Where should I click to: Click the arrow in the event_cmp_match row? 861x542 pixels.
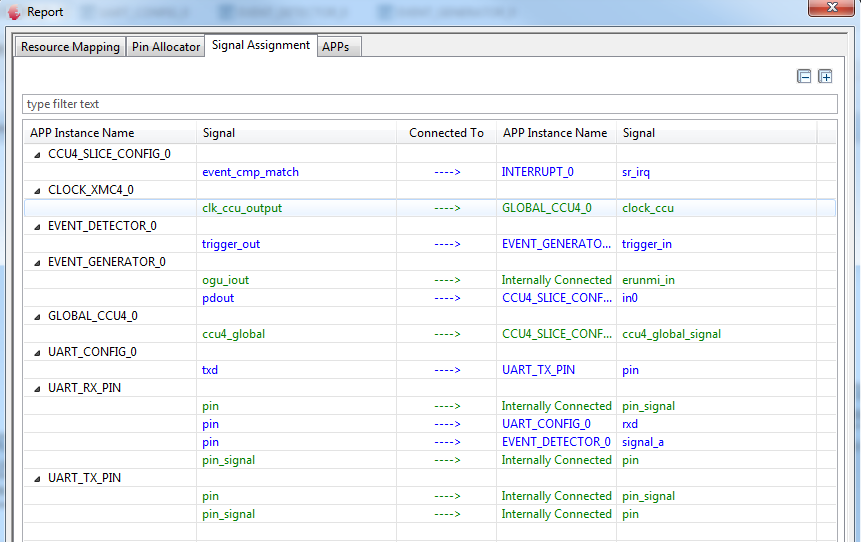pos(447,172)
